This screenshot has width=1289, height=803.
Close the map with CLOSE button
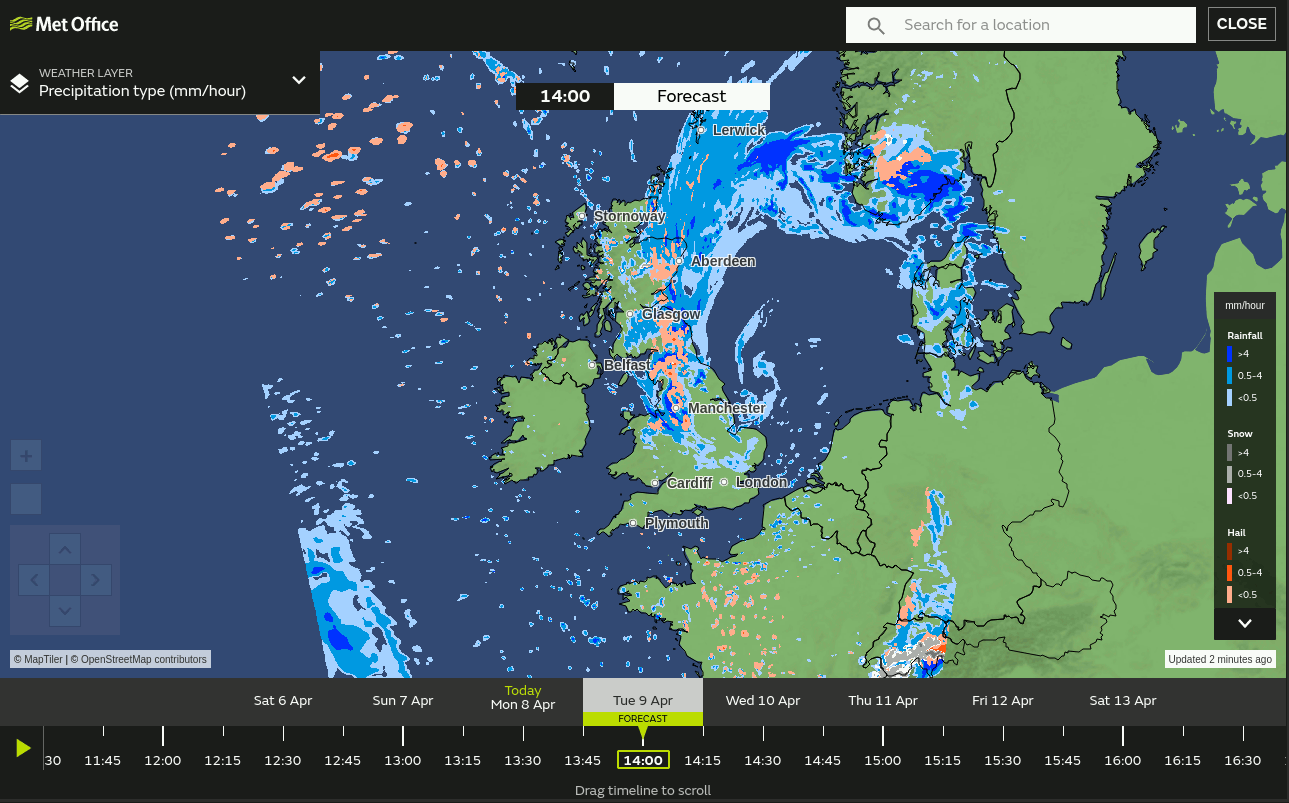1242,24
